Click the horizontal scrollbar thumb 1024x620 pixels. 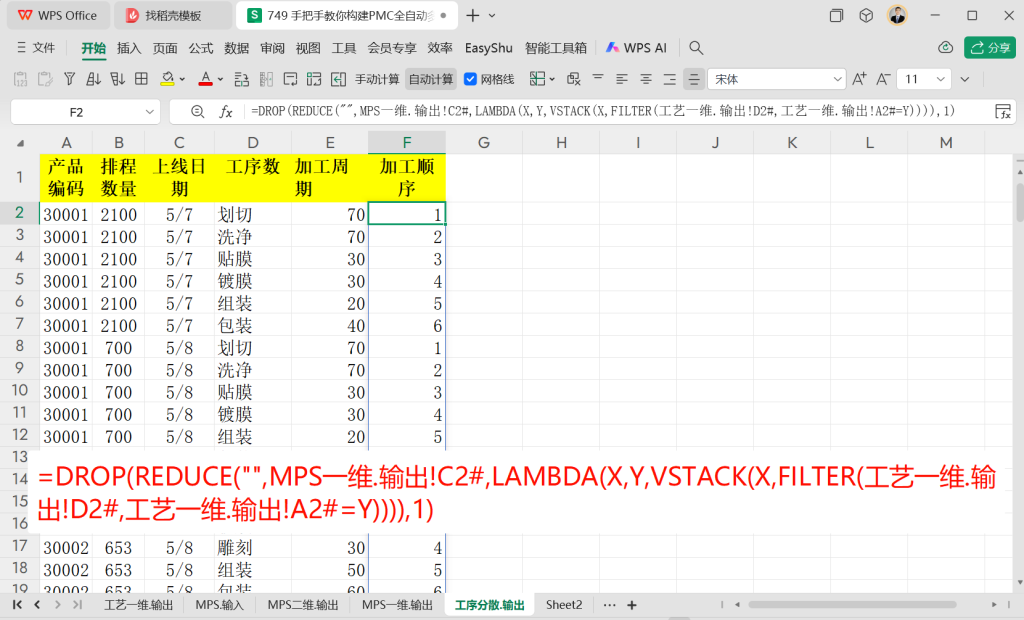[852, 605]
